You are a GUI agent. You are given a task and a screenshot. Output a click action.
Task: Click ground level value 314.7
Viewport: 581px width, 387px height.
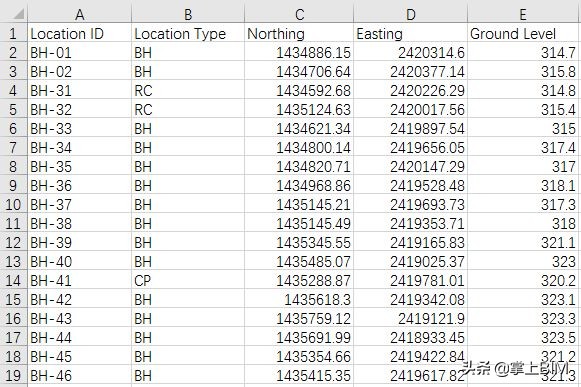(524, 52)
